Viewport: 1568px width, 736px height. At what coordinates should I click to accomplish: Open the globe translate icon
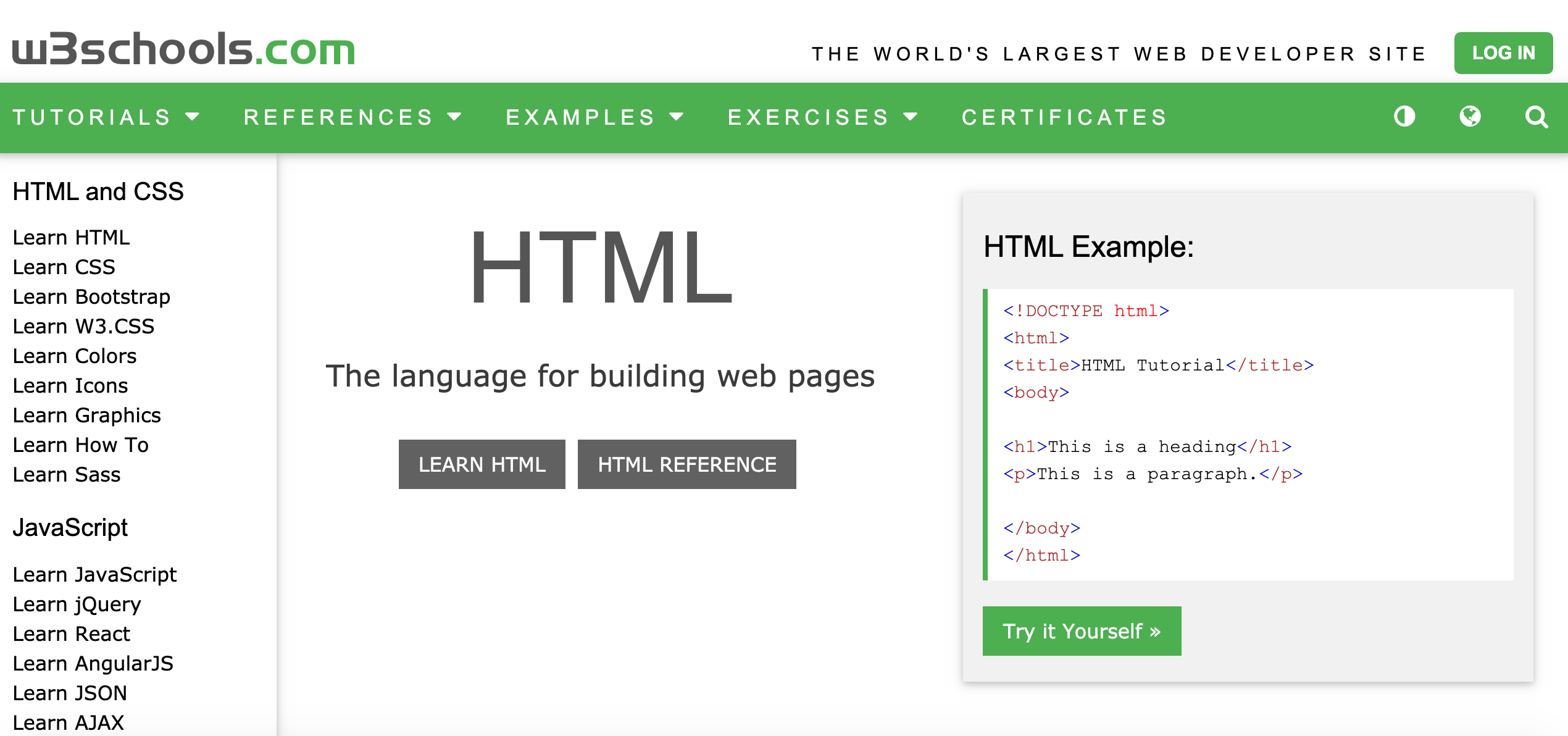pos(1470,117)
